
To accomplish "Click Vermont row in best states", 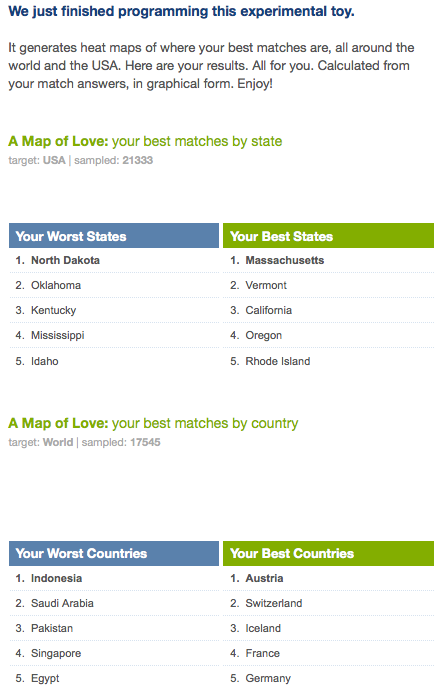I will click(x=328, y=285).
